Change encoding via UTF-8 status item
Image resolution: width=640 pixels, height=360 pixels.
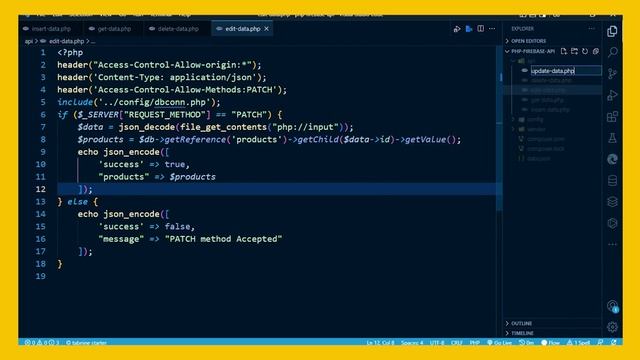tap(437, 342)
